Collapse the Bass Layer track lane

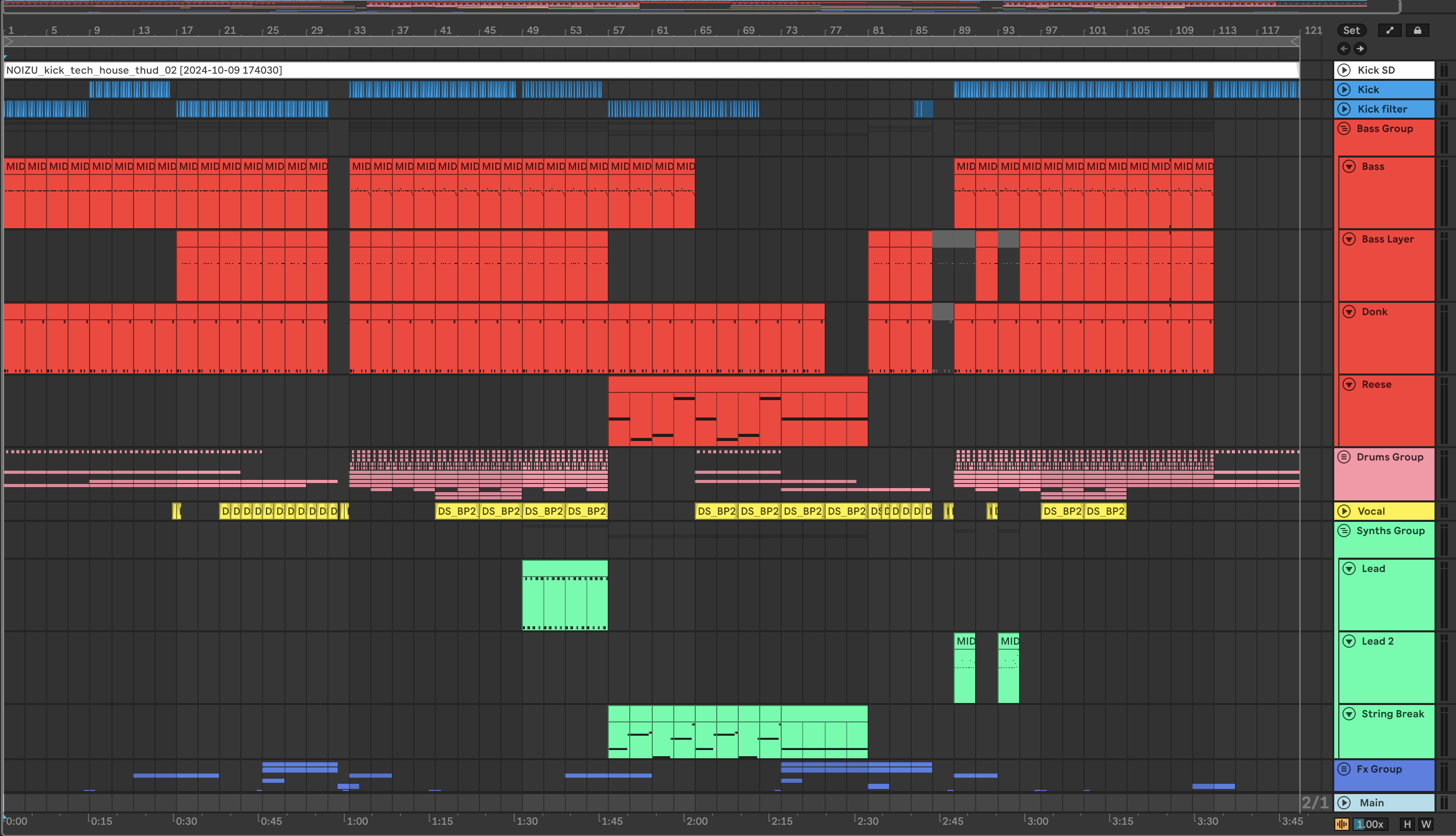(x=1349, y=239)
